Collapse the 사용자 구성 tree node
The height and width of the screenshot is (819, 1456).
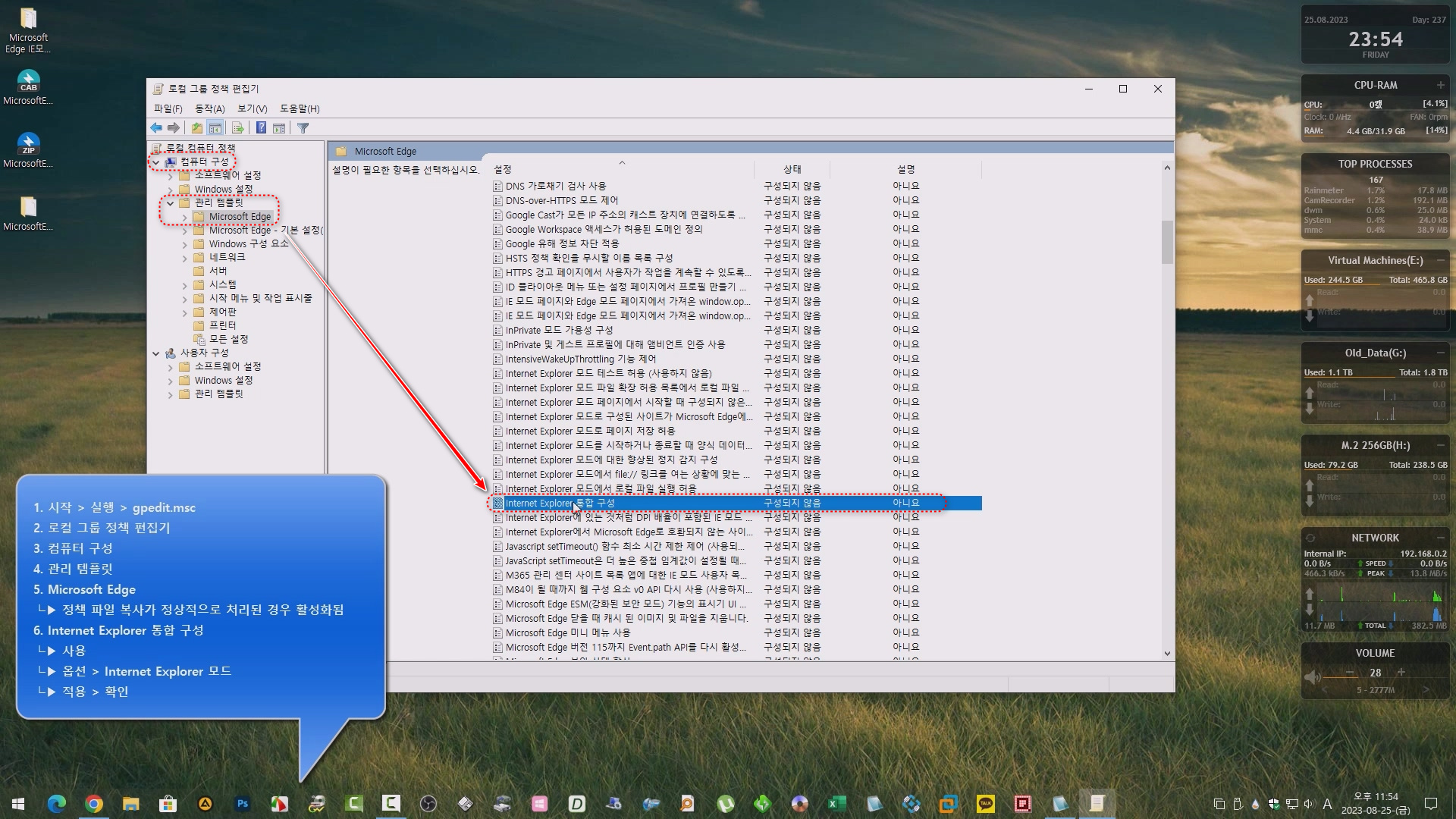click(x=156, y=353)
